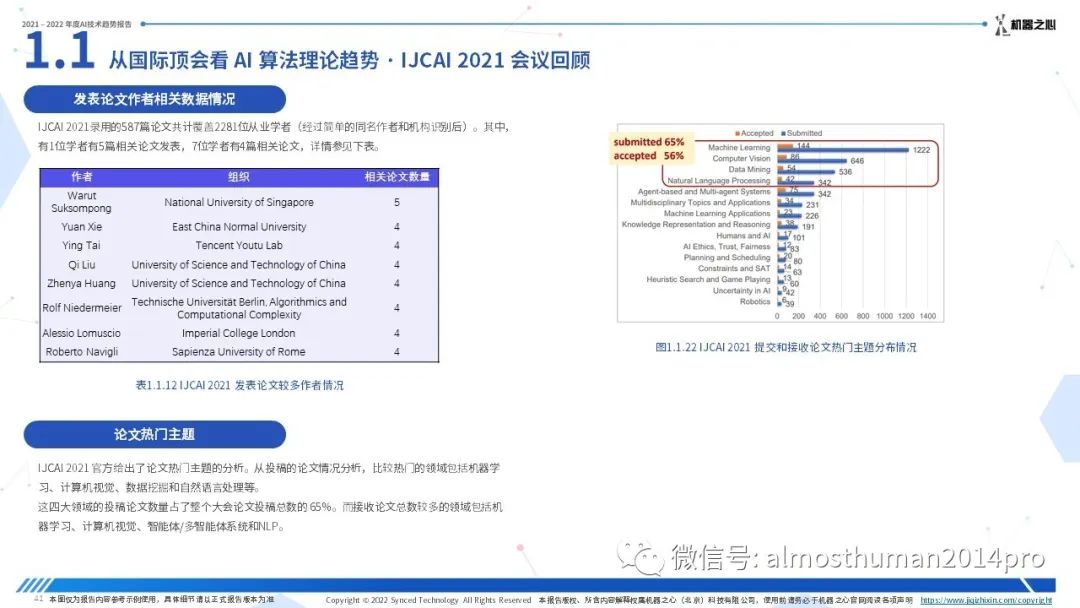Click National University of Singapore table cell

coord(238,202)
